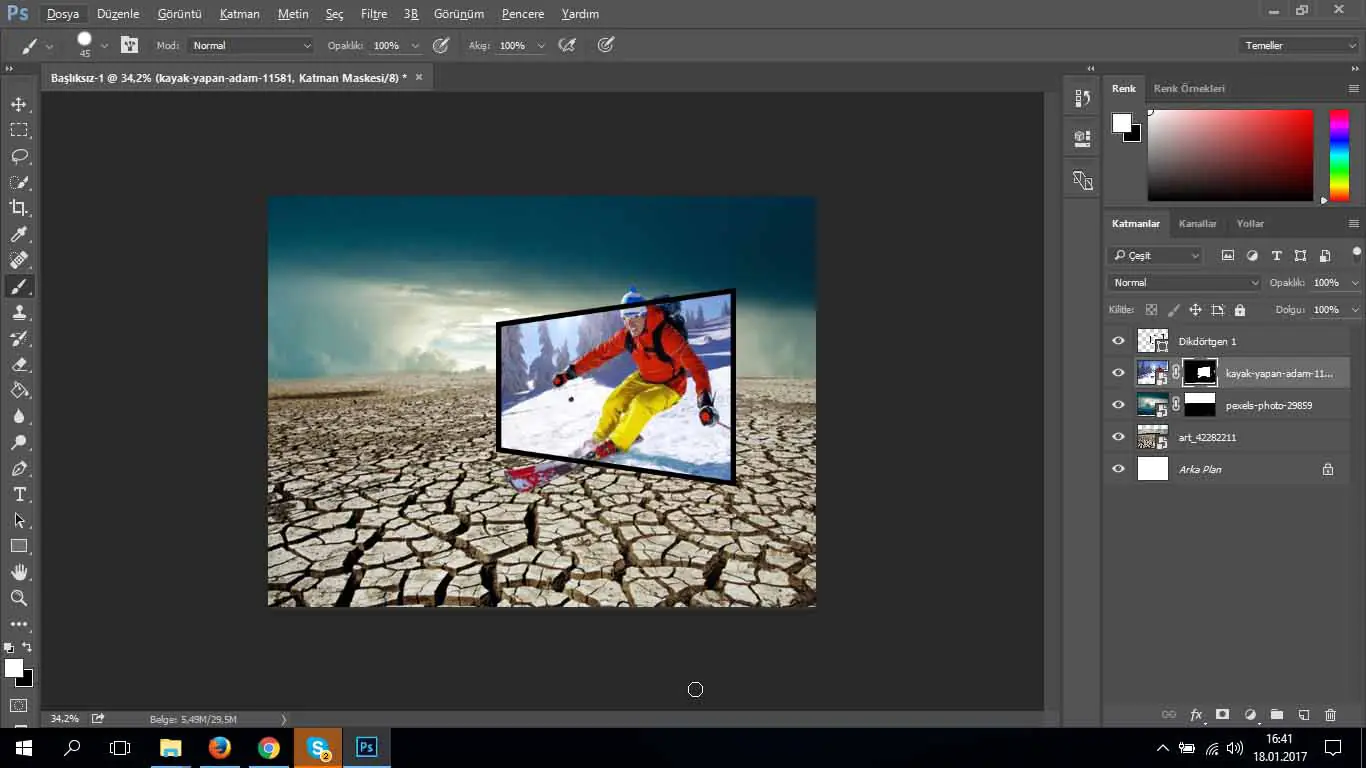1366x768 pixels.
Task: Toggle visibility of art_42282211 layer
Action: 1118,437
